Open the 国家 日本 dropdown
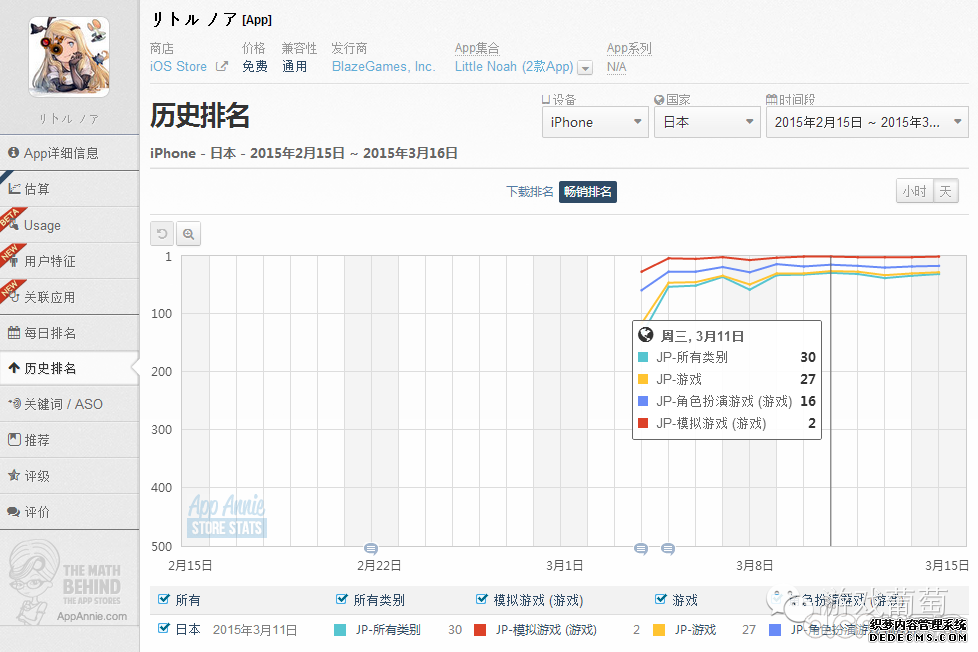978x652 pixels. (707, 122)
